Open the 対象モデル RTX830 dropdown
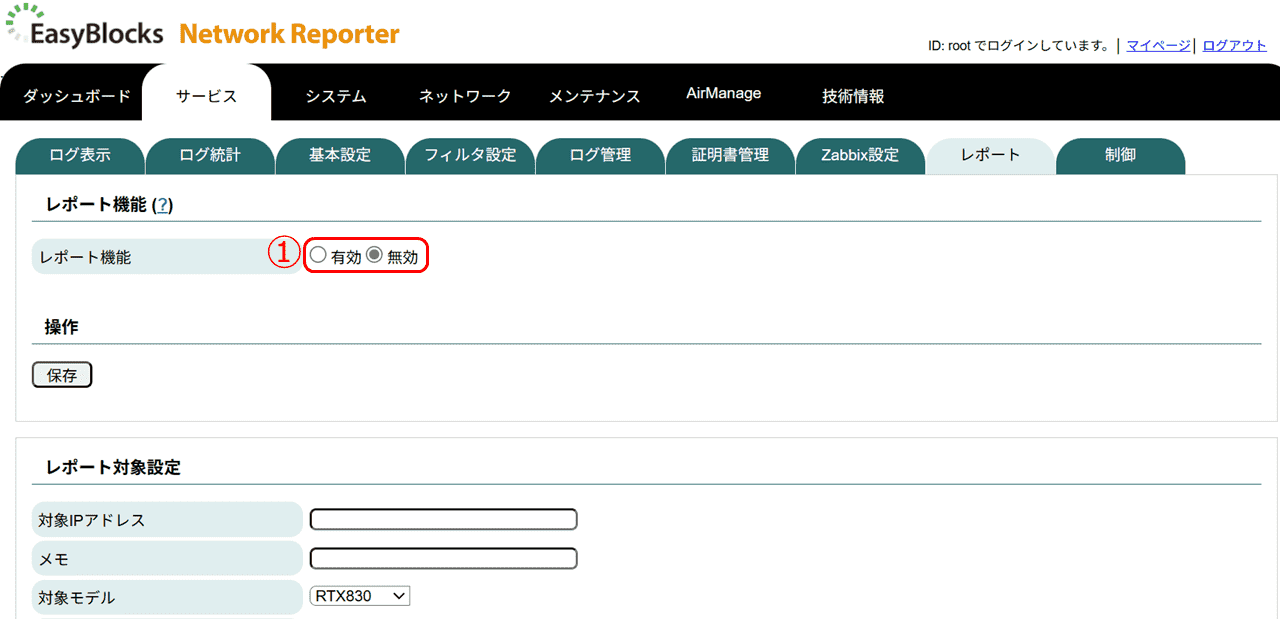The height and width of the screenshot is (619, 1280). [360, 596]
